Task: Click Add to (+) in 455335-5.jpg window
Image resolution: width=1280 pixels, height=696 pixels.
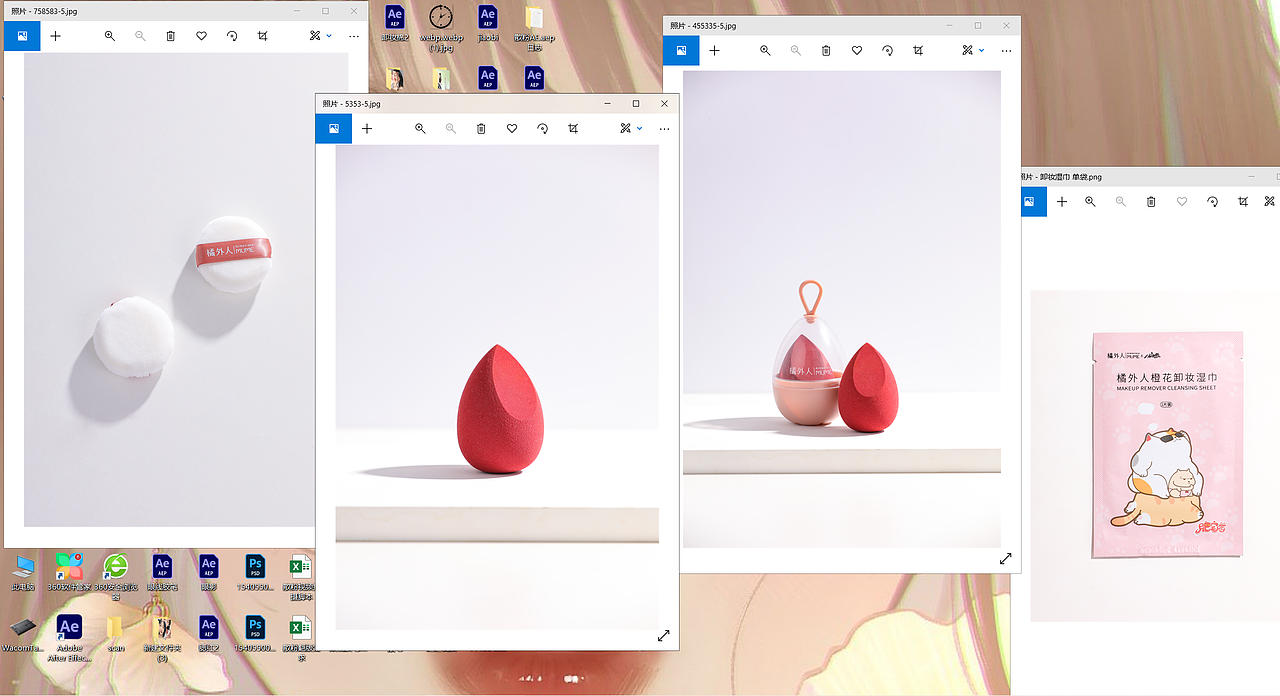Action: point(714,50)
